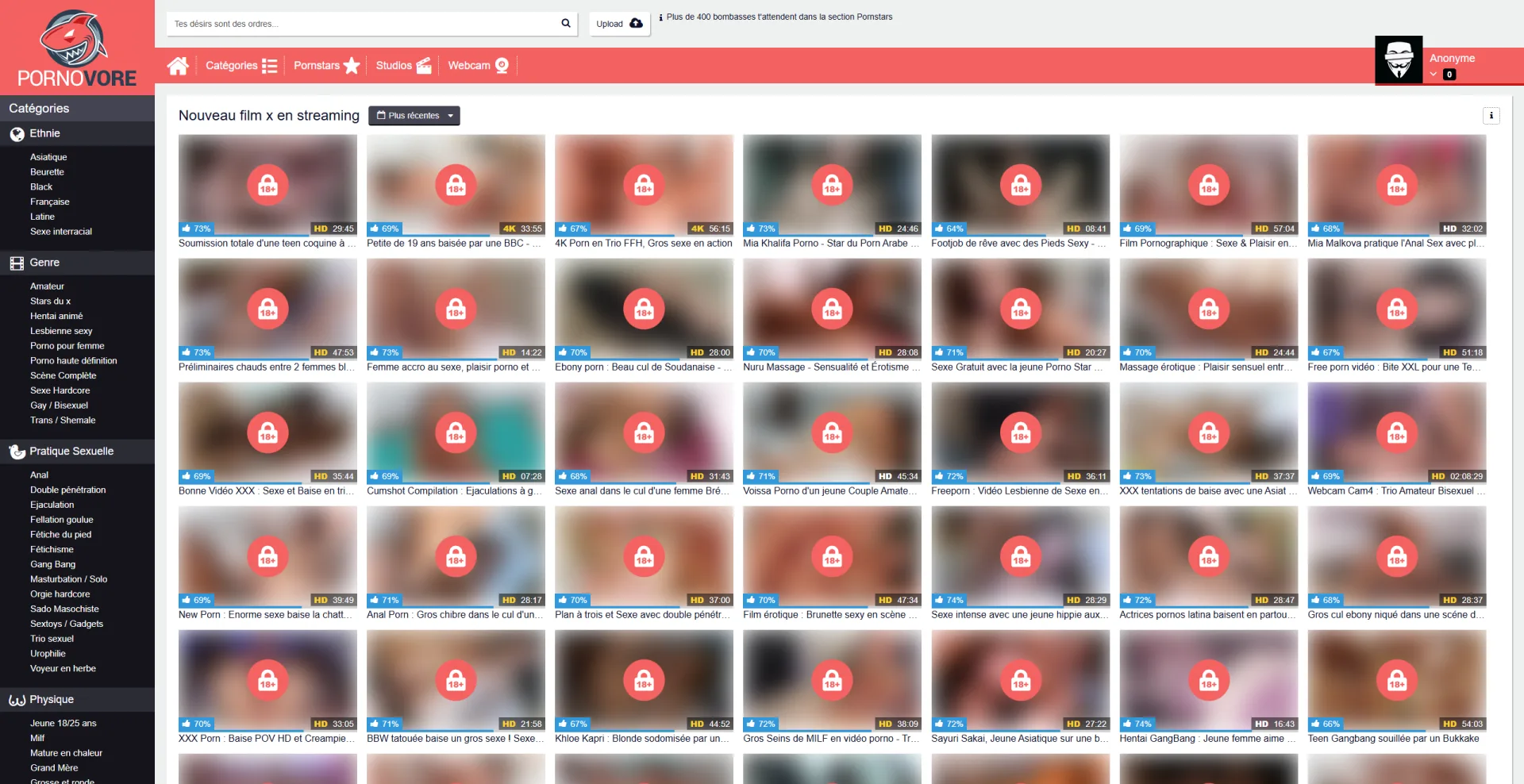Click the info icon right of the heading

click(1491, 116)
